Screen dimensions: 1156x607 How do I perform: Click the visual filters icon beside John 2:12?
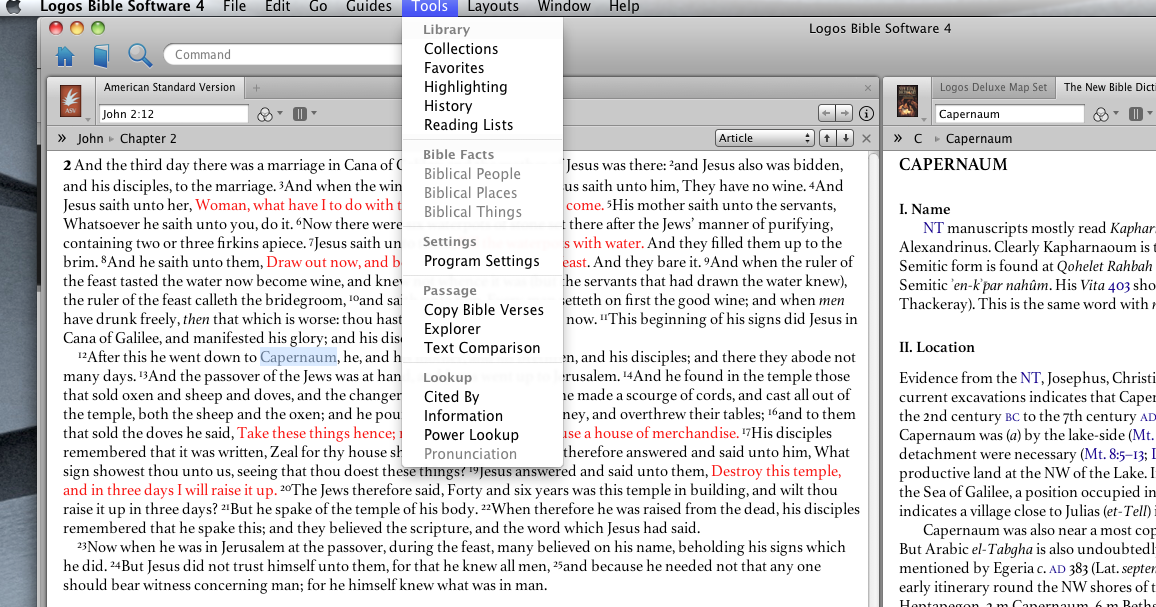click(265, 114)
